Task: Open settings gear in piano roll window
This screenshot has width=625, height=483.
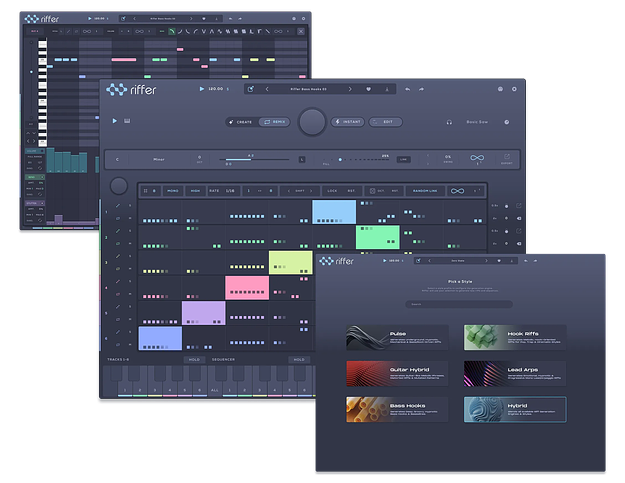Action: tap(303, 18)
